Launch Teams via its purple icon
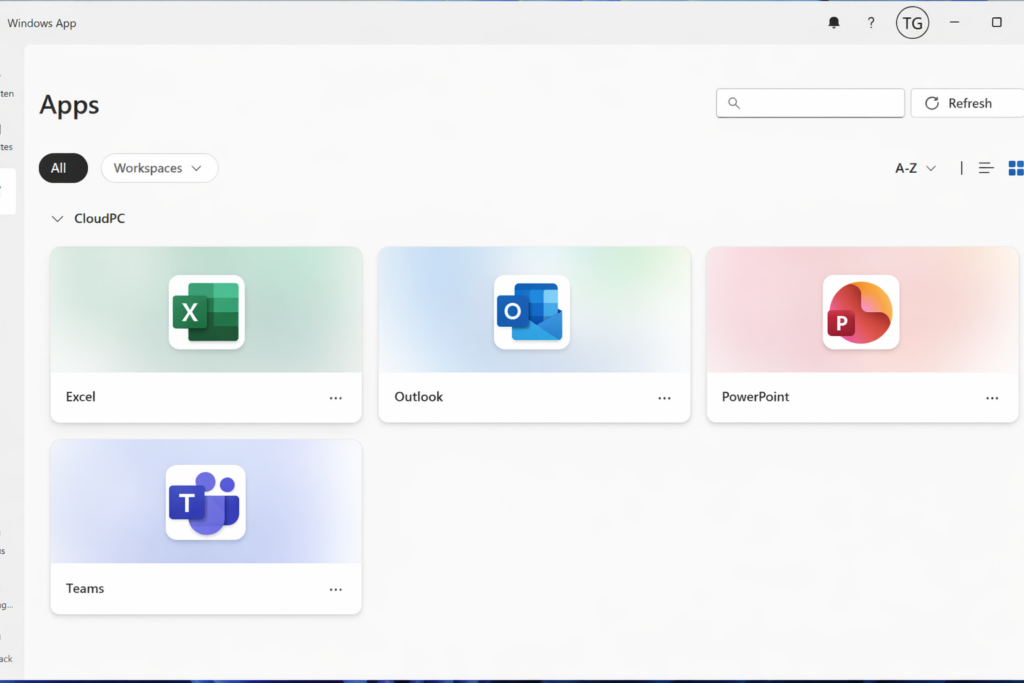Image resolution: width=1024 pixels, height=683 pixels. pyautogui.click(x=206, y=502)
